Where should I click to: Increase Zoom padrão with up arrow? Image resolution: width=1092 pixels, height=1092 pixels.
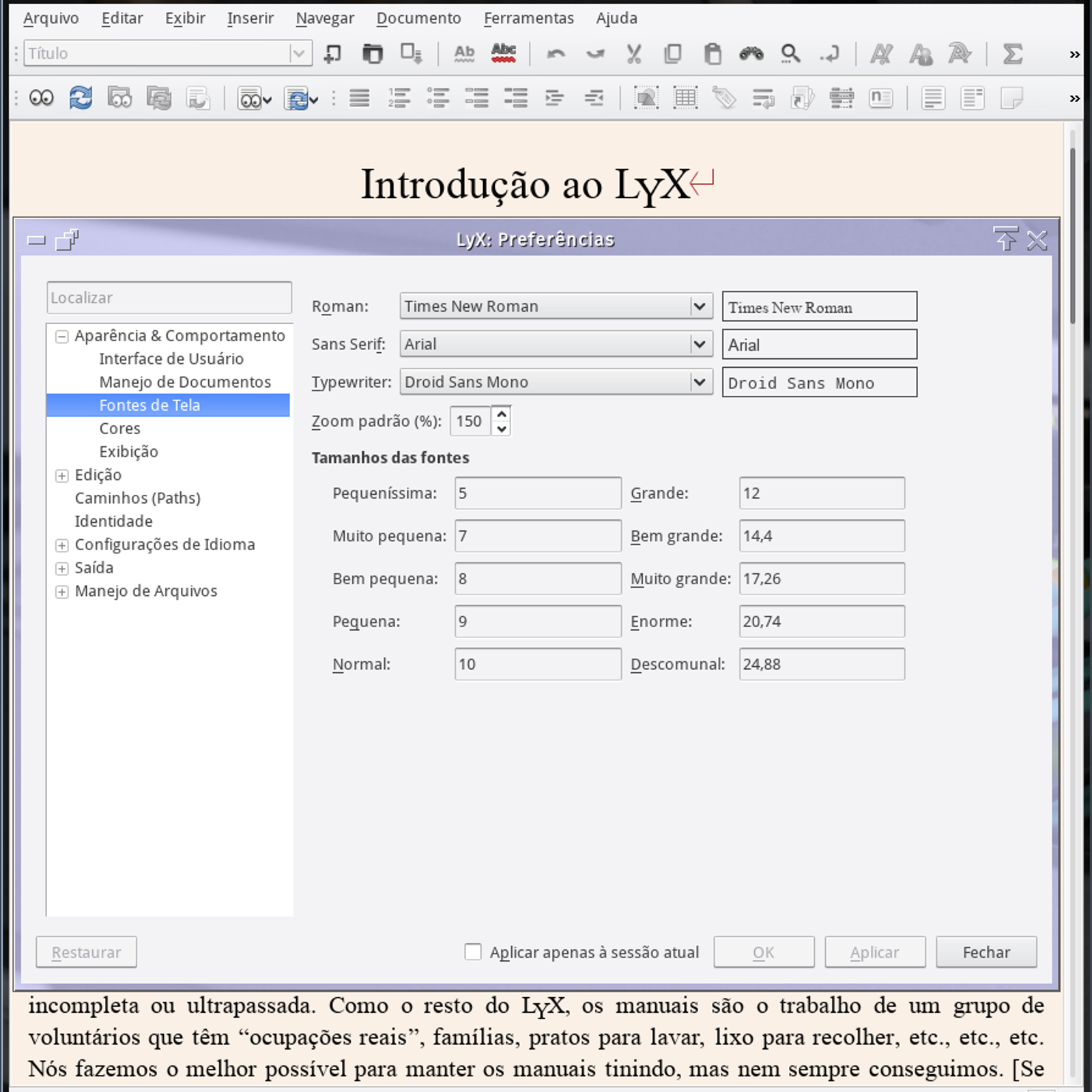[502, 414]
